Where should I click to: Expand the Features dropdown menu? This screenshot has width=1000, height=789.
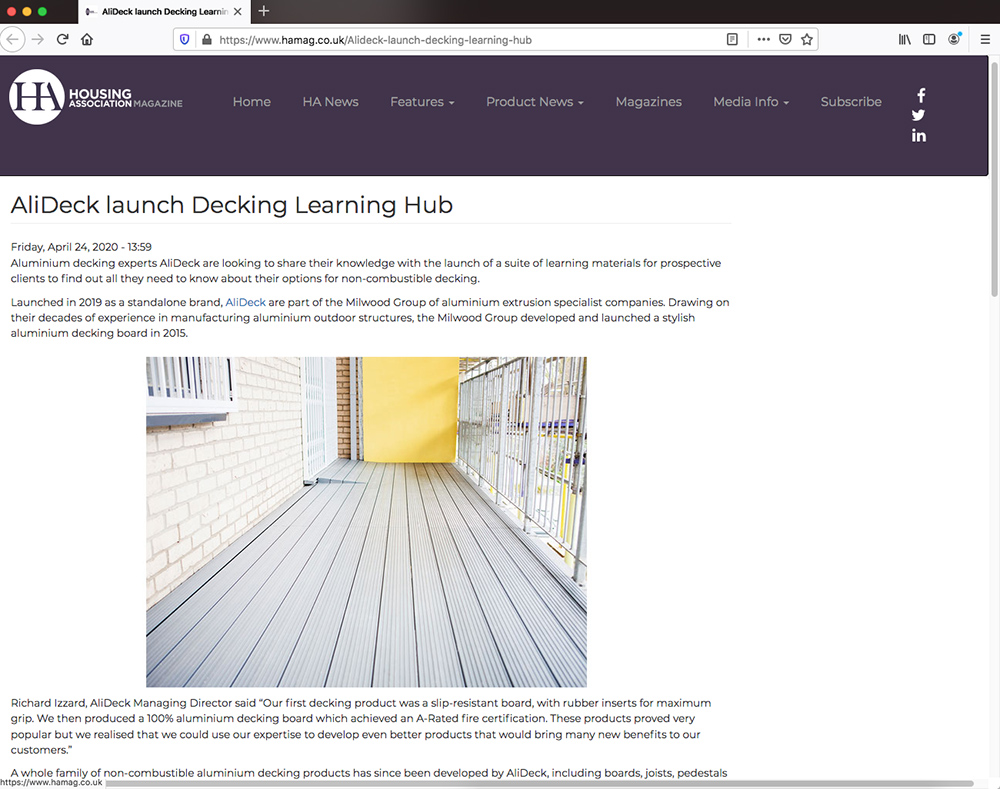(x=422, y=102)
